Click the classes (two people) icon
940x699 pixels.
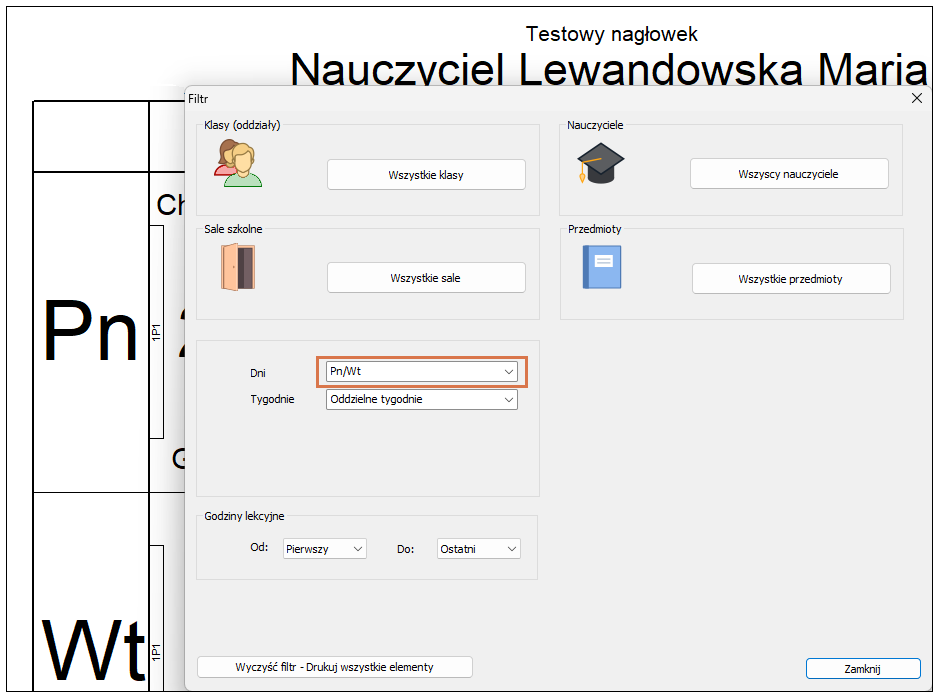coord(238,164)
